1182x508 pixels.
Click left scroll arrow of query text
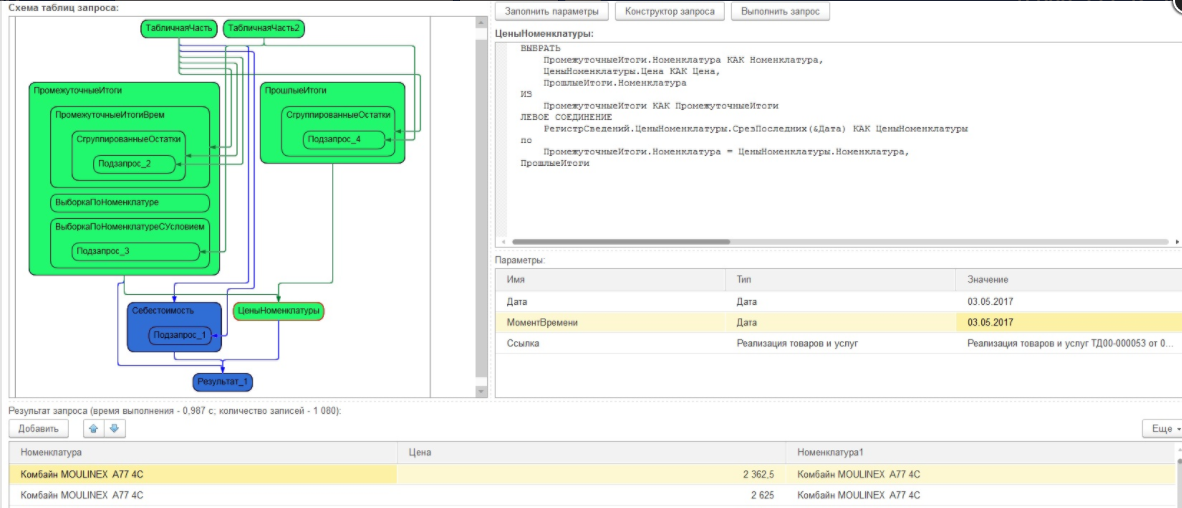(503, 241)
